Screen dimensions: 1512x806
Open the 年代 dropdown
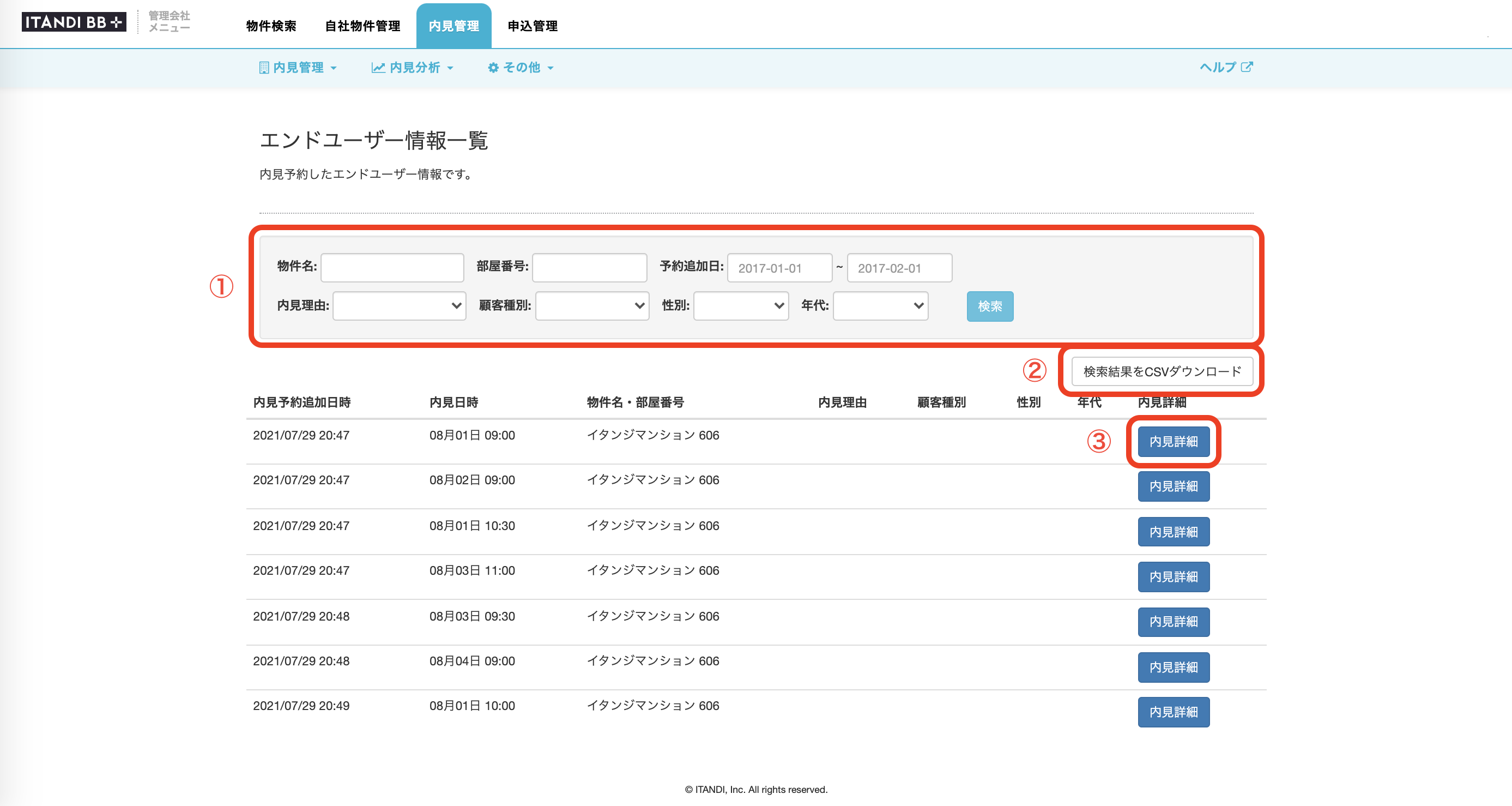coord(880,306)
